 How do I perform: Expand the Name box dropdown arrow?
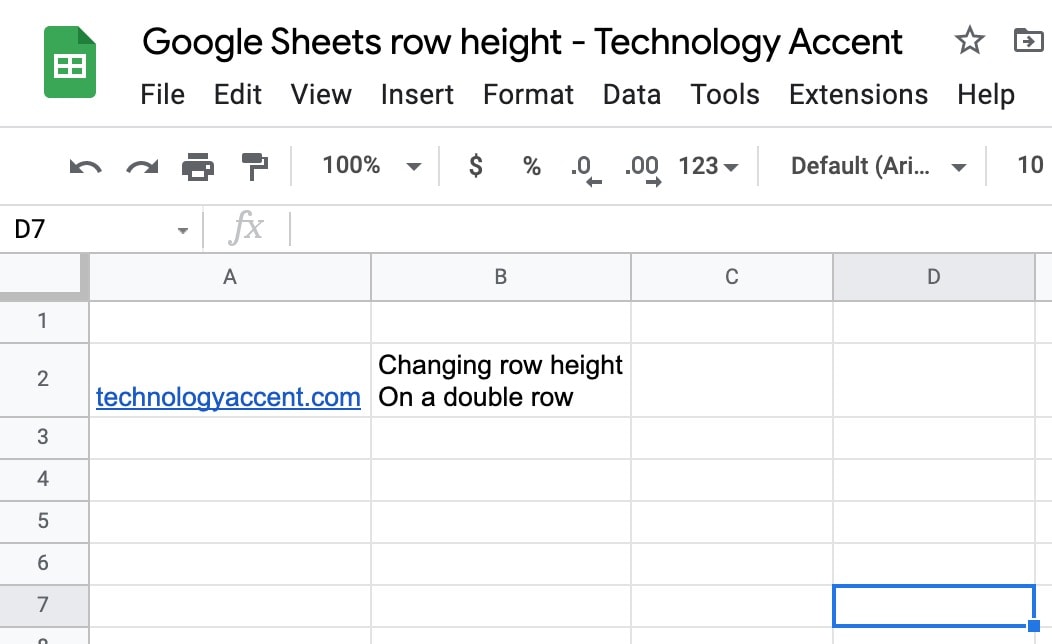[182, 231]
